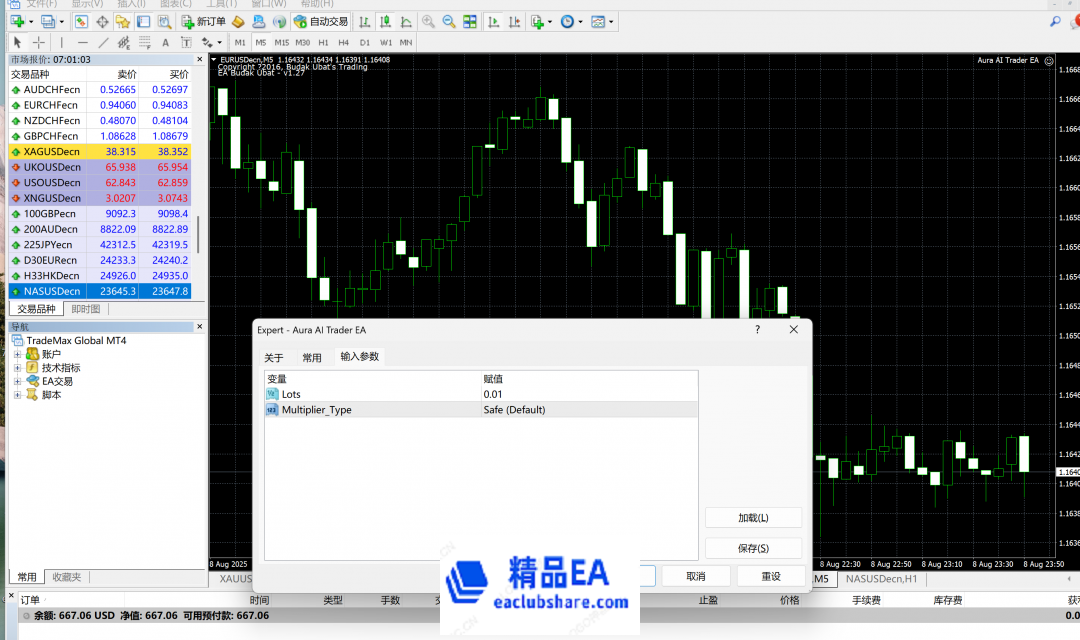Switch to 即时图 tab in Market Watch
The height and width of the screenshot is (640, 1080).
click(x=85, y=309)
